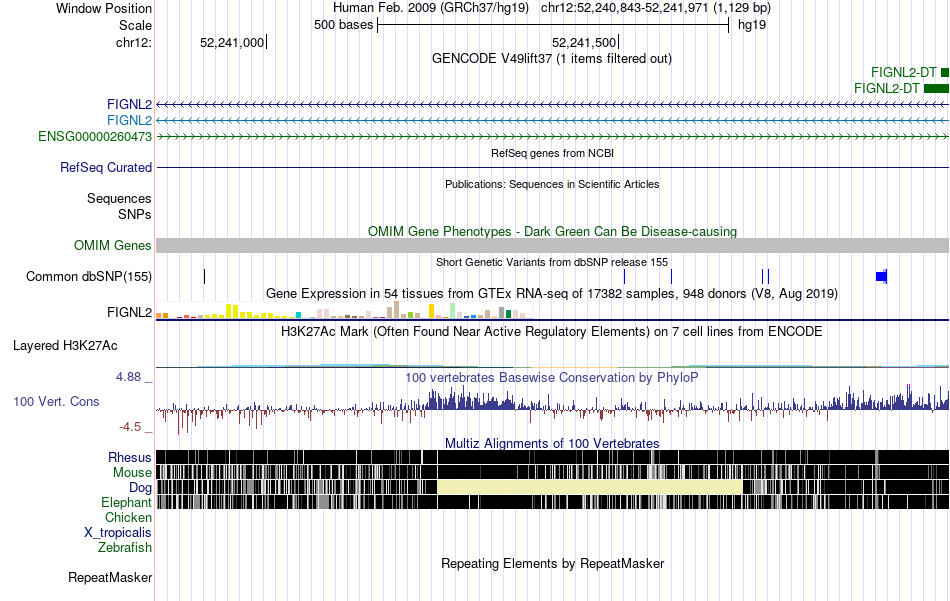Click the FIGNL2 GTEx expression label
The image size is (950, 601).
[x=129, y=312]
